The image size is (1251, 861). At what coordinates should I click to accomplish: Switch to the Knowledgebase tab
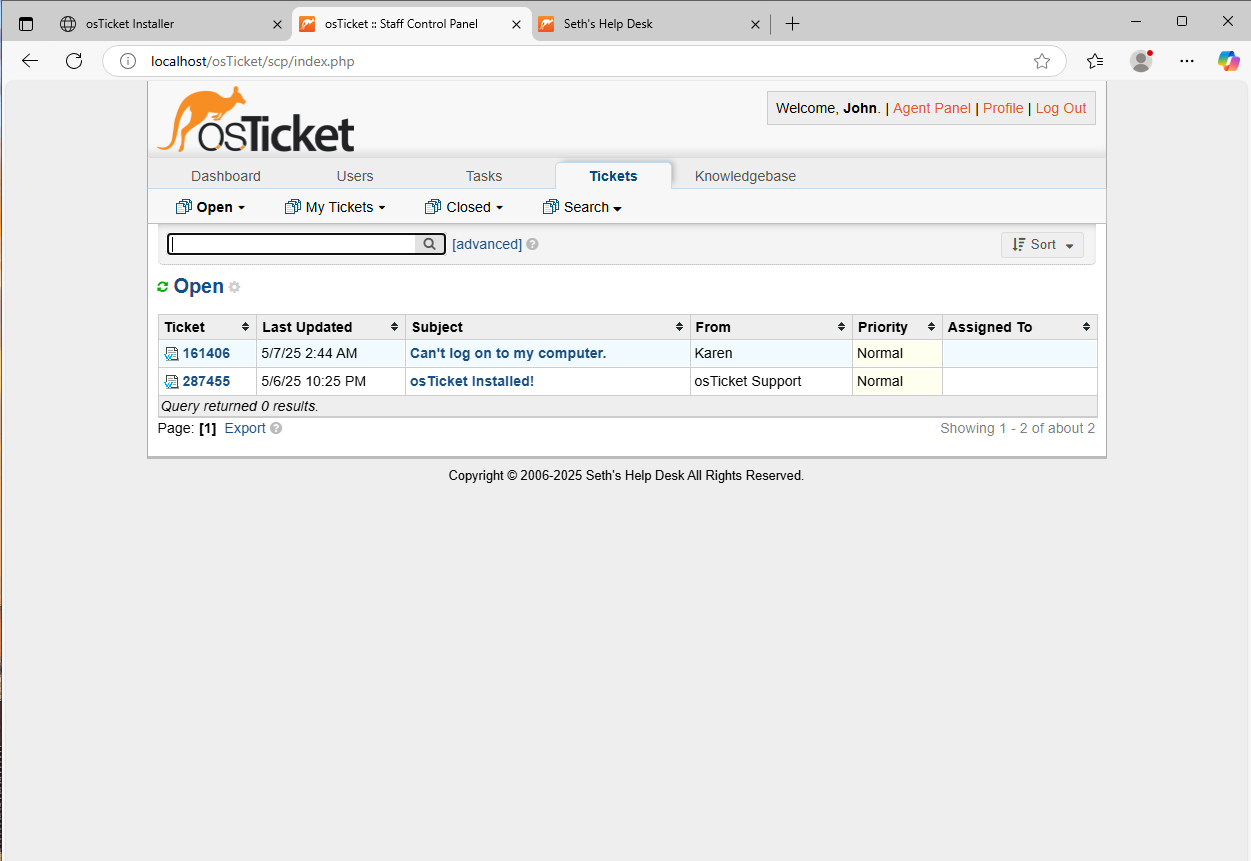coord(745,175)
